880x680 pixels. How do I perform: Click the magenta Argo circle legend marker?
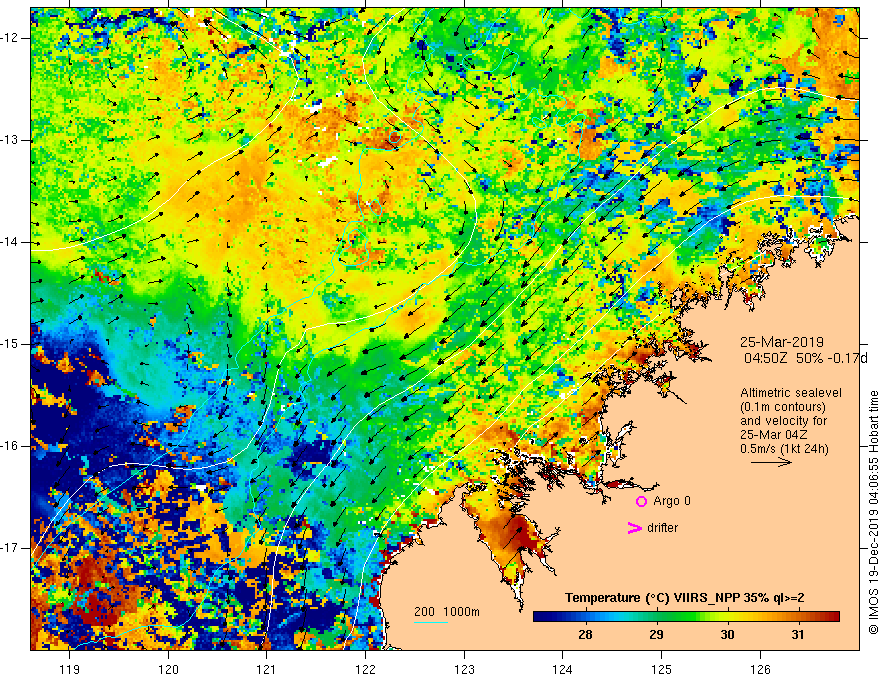click(x=641, y=501)
